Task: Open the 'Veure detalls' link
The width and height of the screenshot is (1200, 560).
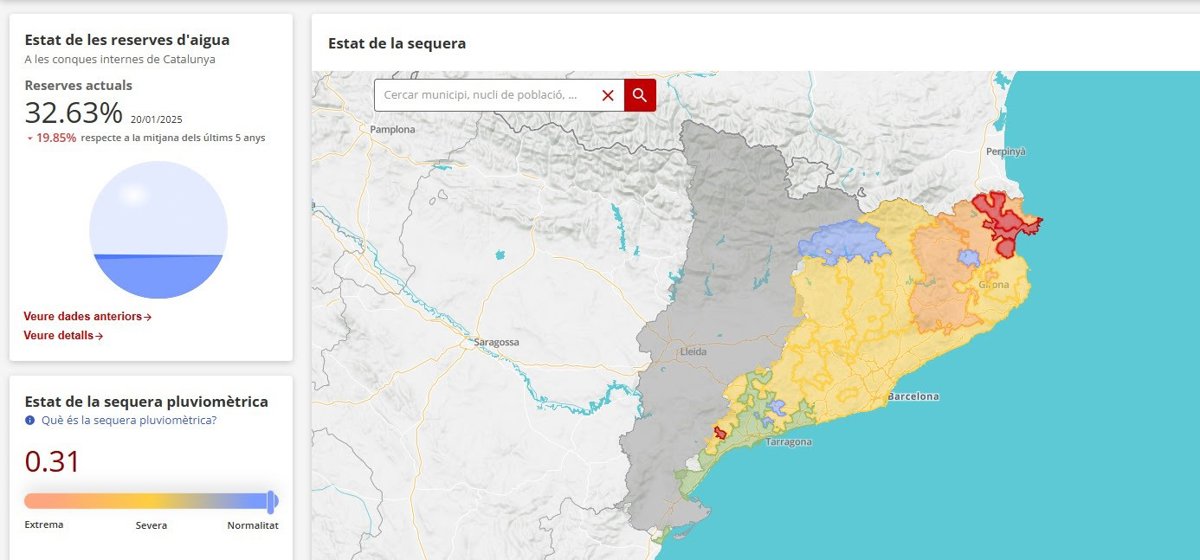Action: (63, 336)
